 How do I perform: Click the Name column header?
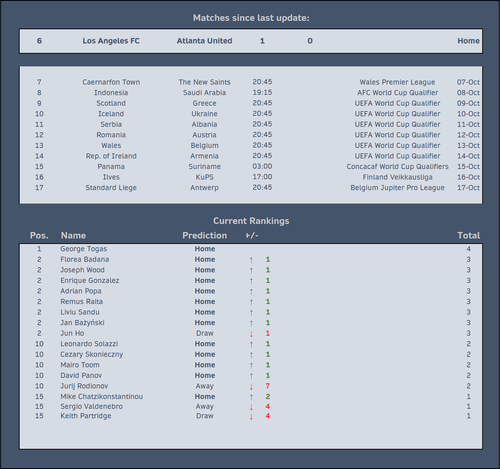(73, 235)
